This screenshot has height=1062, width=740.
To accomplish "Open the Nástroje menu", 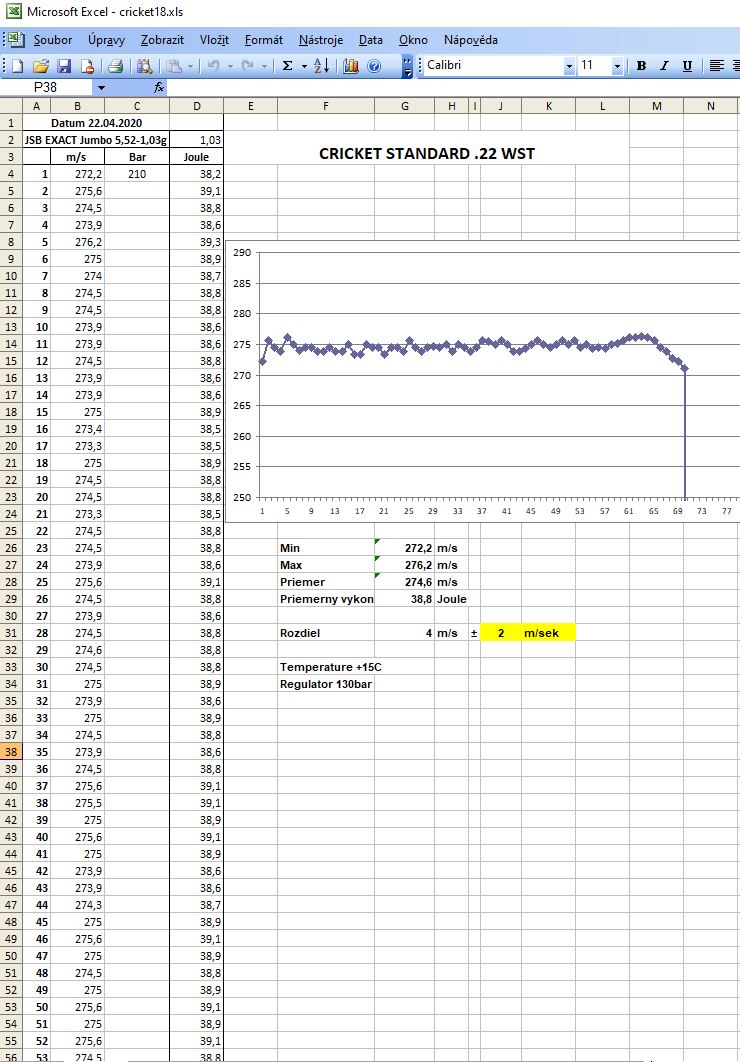I will (321, 40).
